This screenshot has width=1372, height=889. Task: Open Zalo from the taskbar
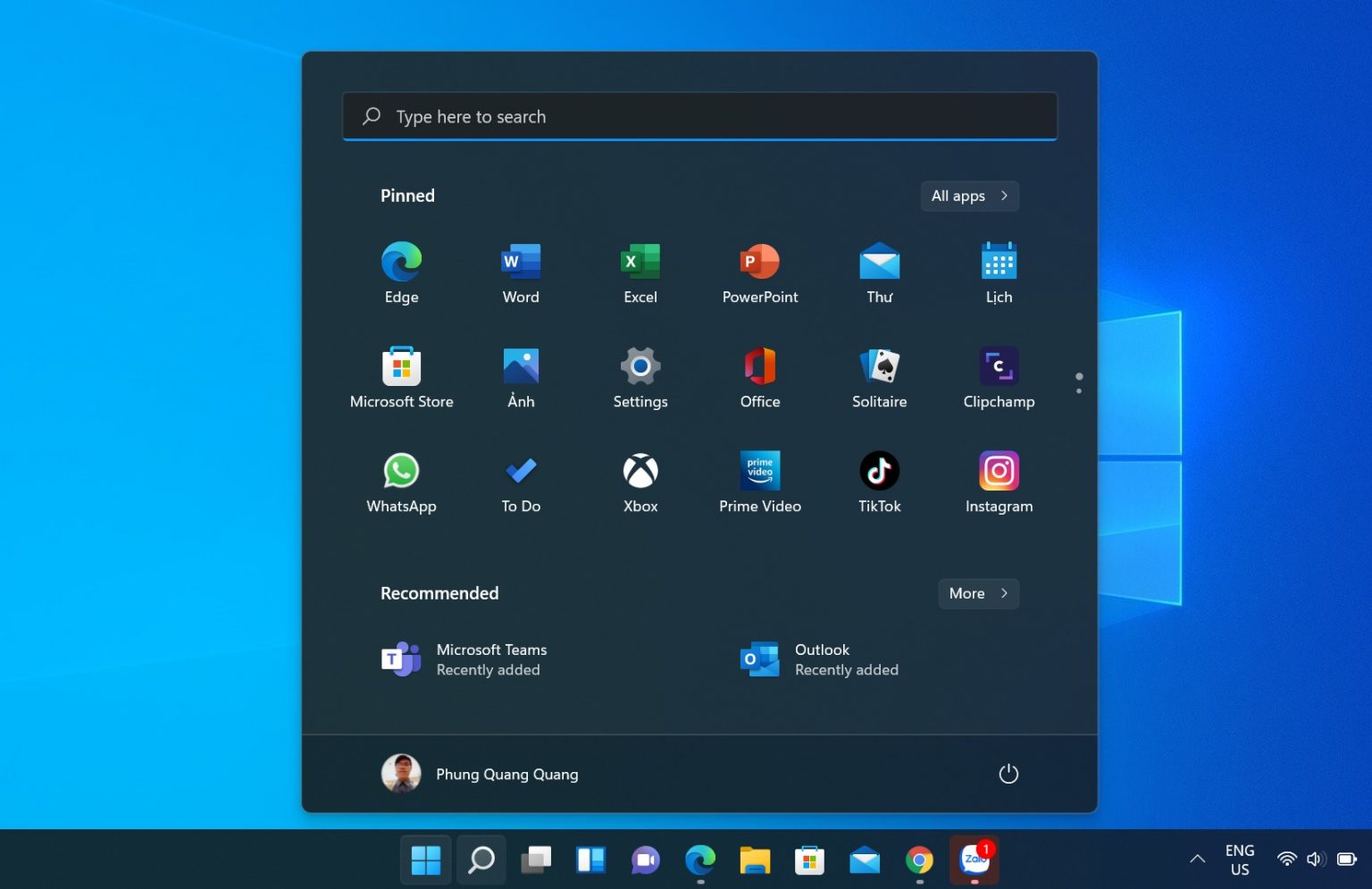click(974, 860)
